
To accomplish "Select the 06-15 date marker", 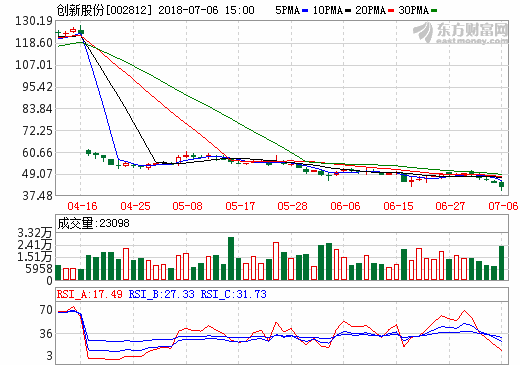I will pyautogui.click(x=398, y=206).
